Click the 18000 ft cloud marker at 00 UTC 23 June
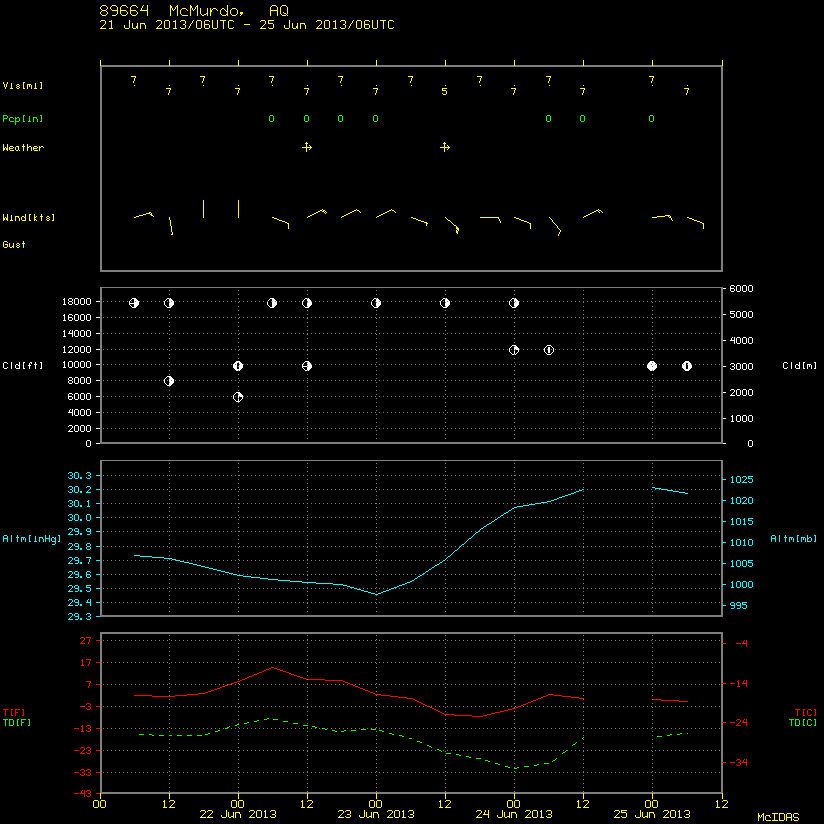 376,303
